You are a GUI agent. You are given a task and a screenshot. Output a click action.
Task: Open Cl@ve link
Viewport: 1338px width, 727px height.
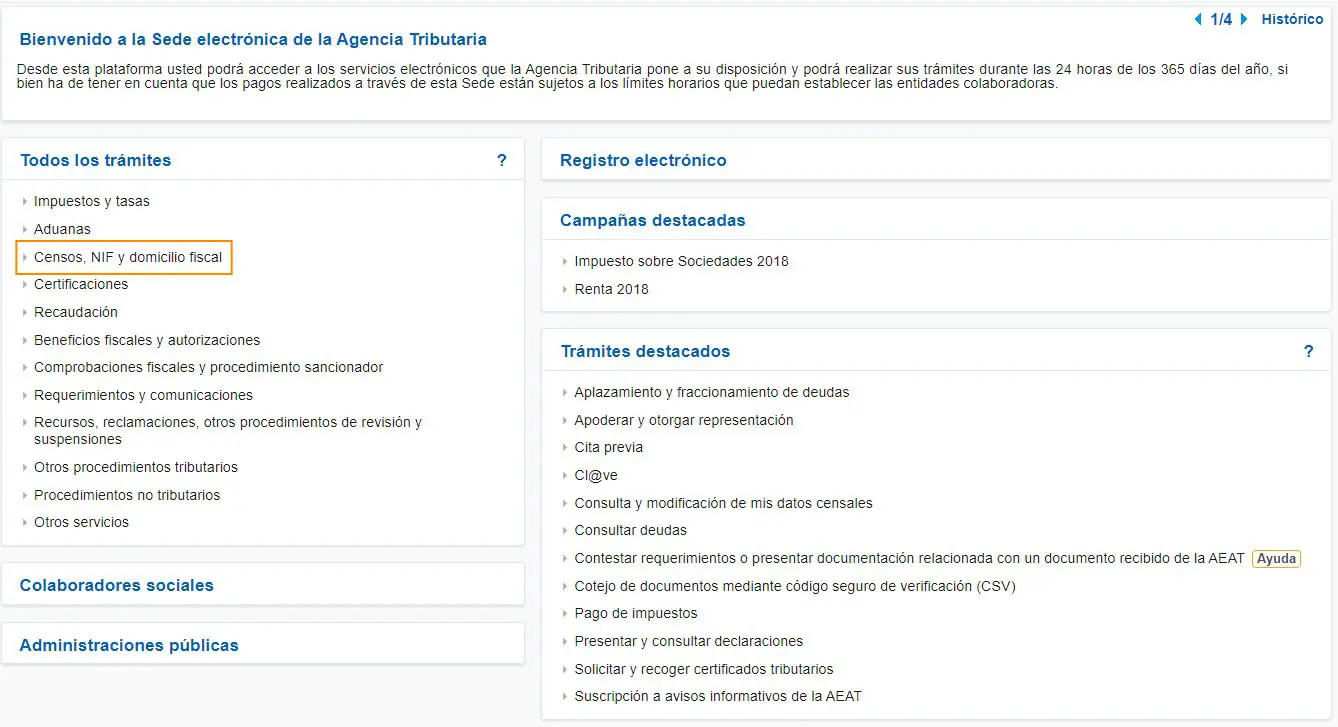(x=596, y=475)
